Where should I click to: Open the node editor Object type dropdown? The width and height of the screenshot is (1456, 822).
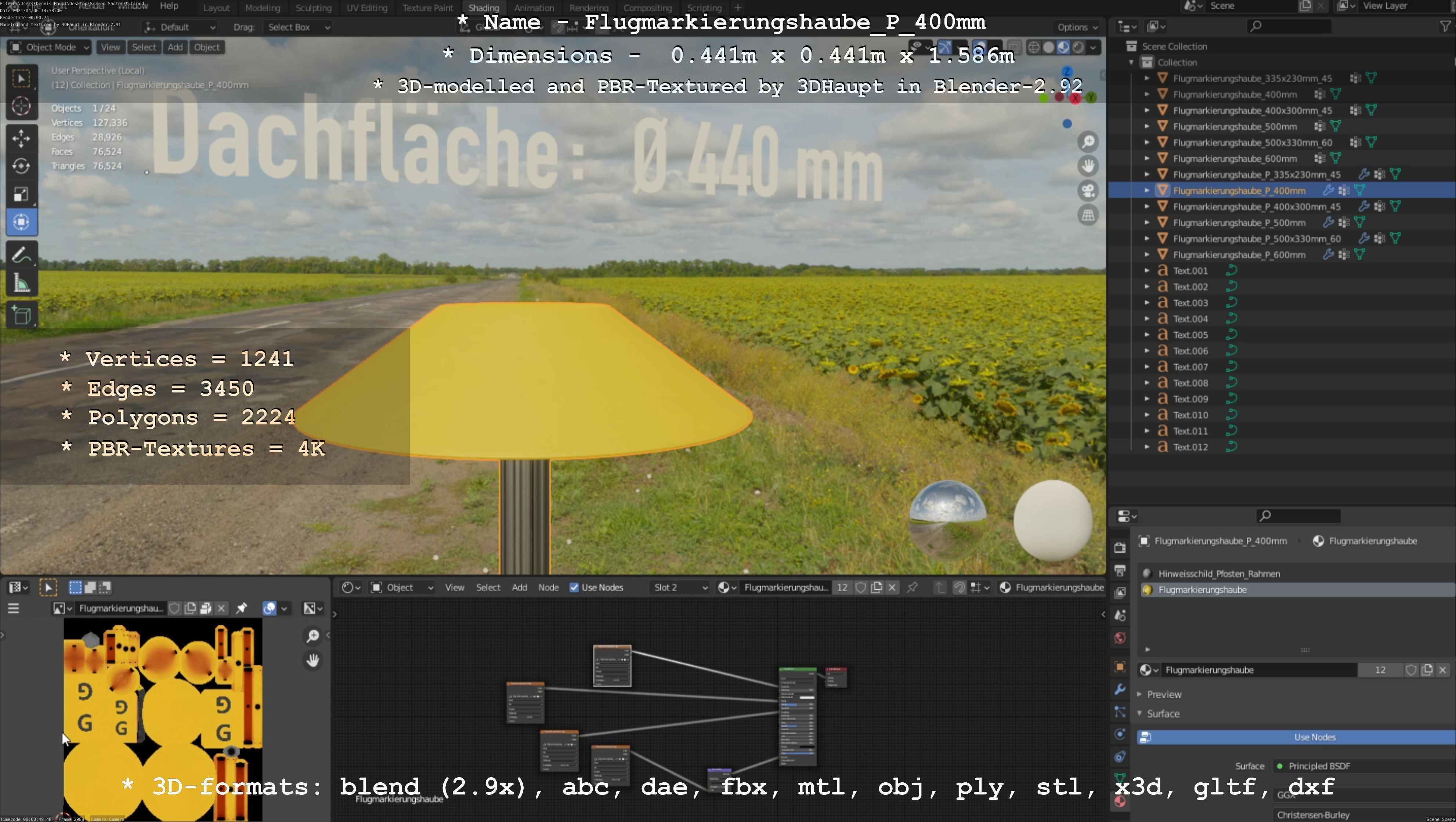click(402, 587)
